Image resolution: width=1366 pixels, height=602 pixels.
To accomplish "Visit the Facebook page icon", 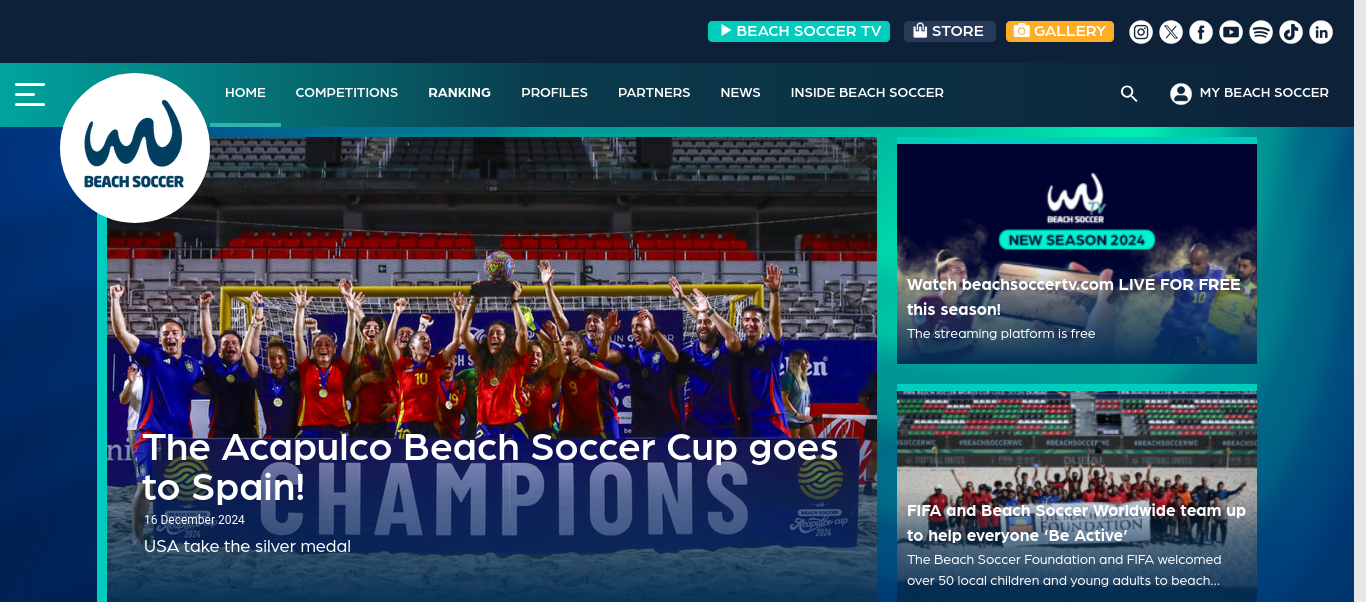I will tap(1201, 32).
